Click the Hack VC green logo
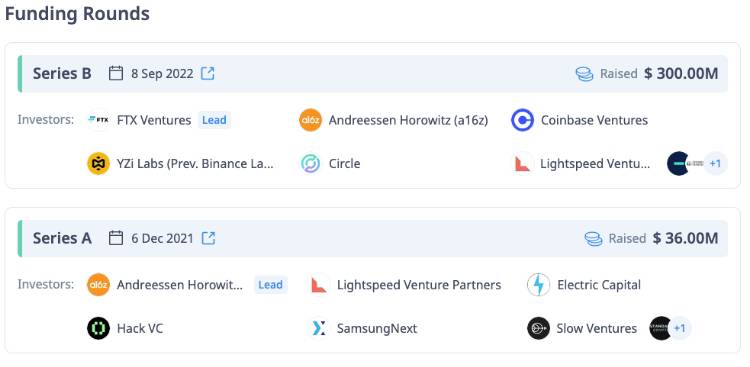750x367 pixels. point(99,329)
